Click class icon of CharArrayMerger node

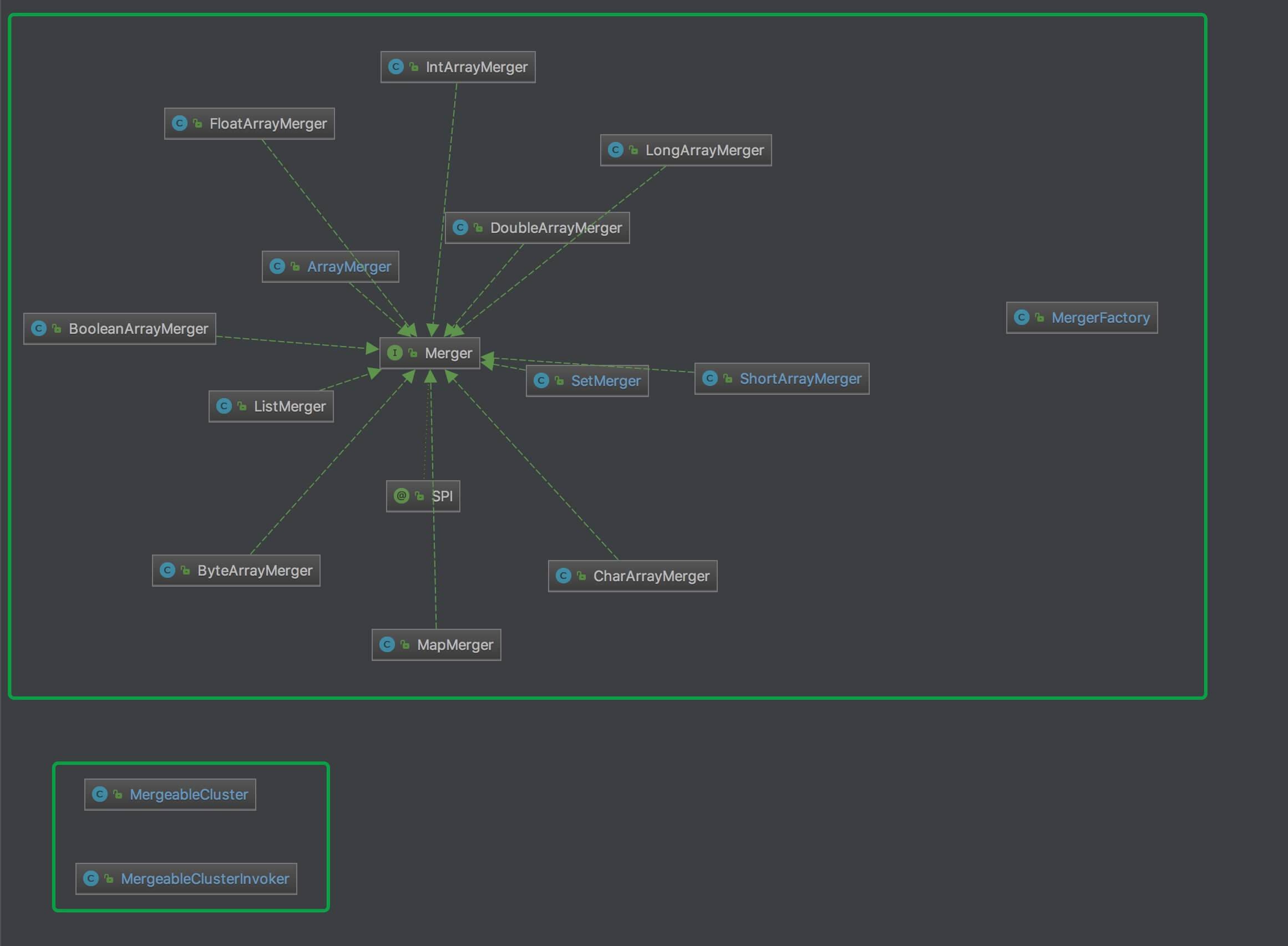[x=564, y=576]
